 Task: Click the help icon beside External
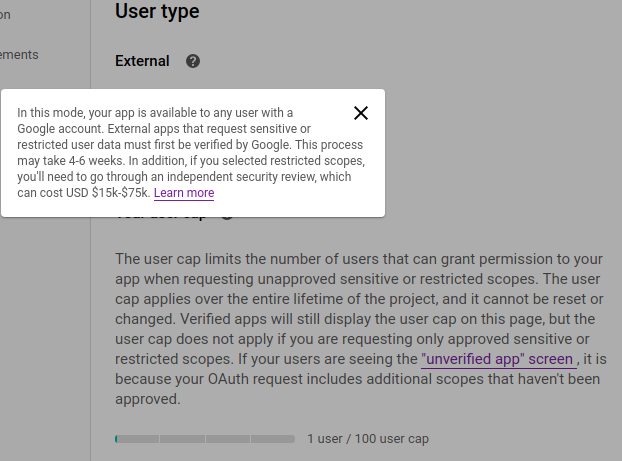click(x=193, y=61)
